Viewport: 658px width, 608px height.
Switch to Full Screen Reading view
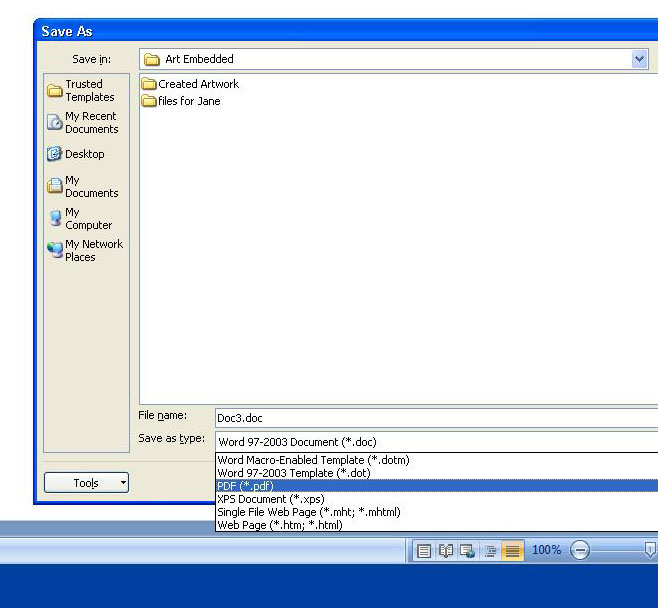click(446, 550)
